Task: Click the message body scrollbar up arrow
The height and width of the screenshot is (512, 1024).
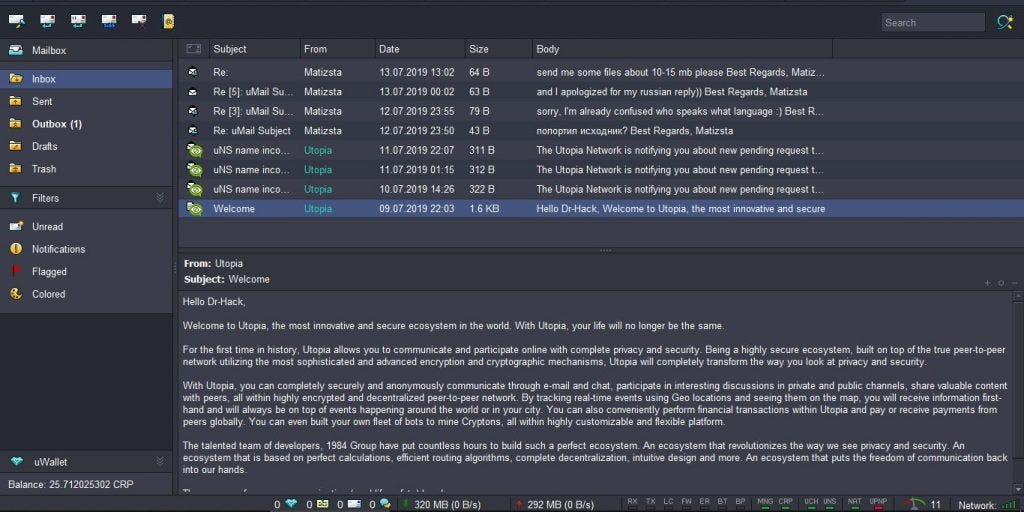Action: (1018, 296)
